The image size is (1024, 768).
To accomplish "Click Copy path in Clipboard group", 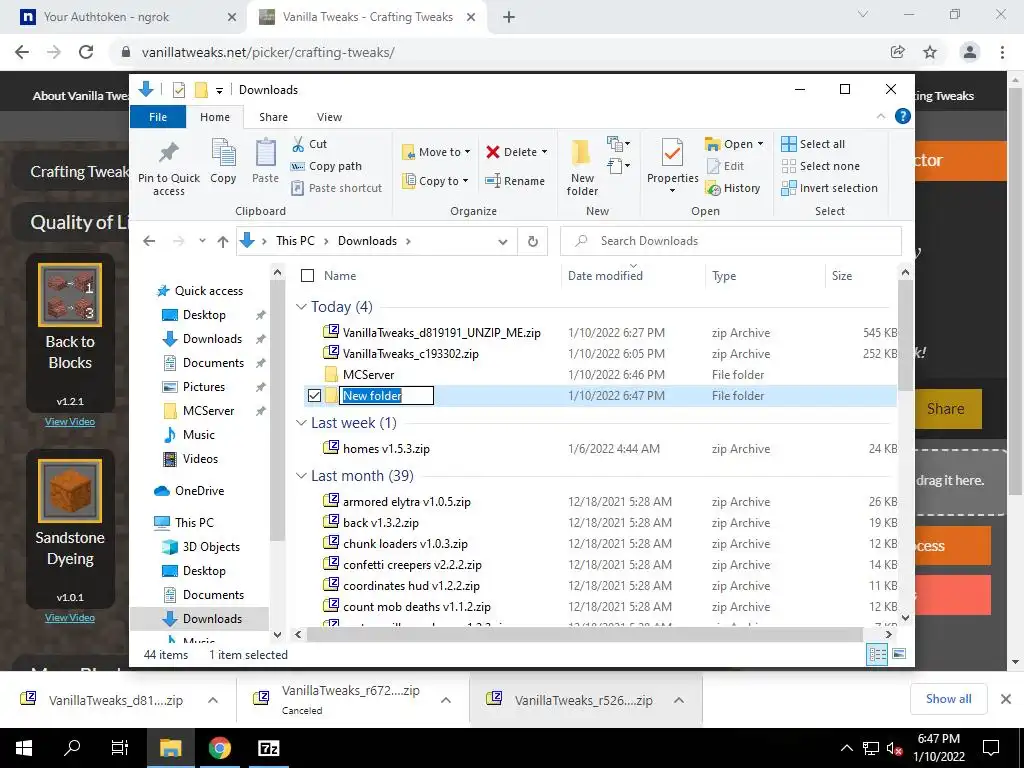I will [x=327, y=166].
